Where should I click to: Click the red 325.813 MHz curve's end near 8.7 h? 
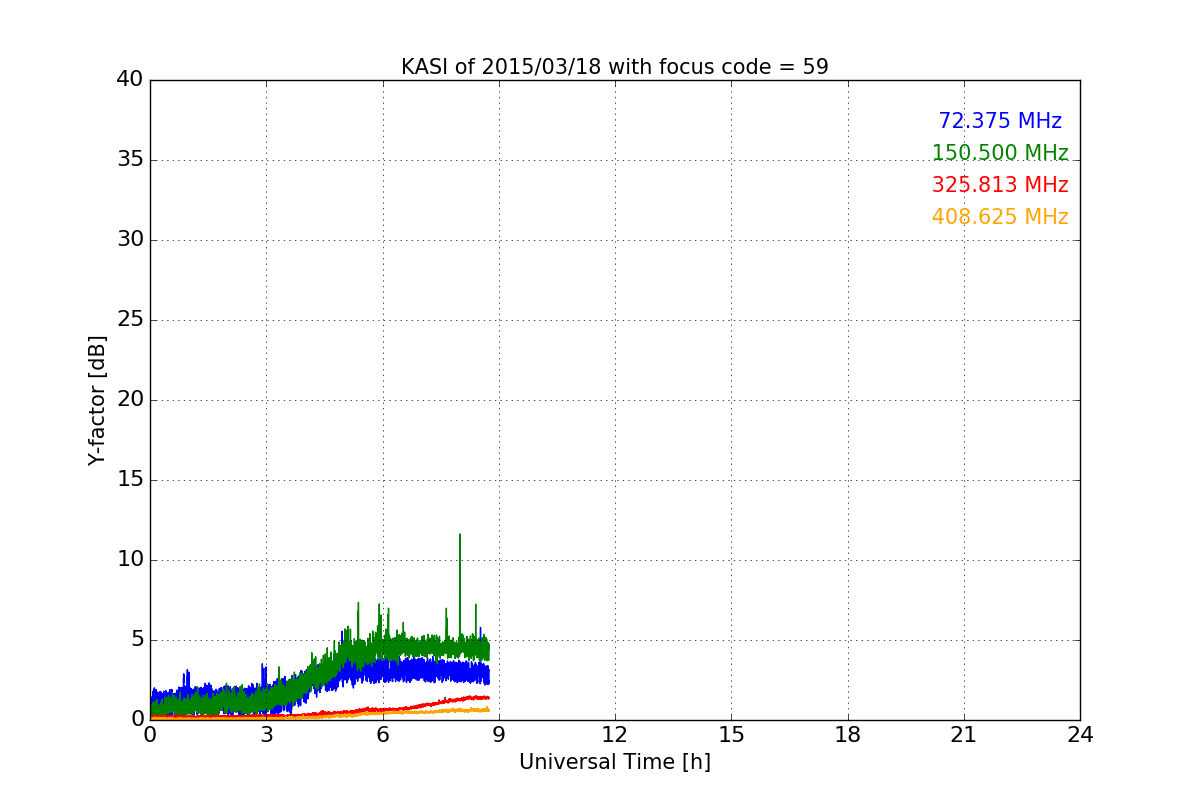pos(487,697)
